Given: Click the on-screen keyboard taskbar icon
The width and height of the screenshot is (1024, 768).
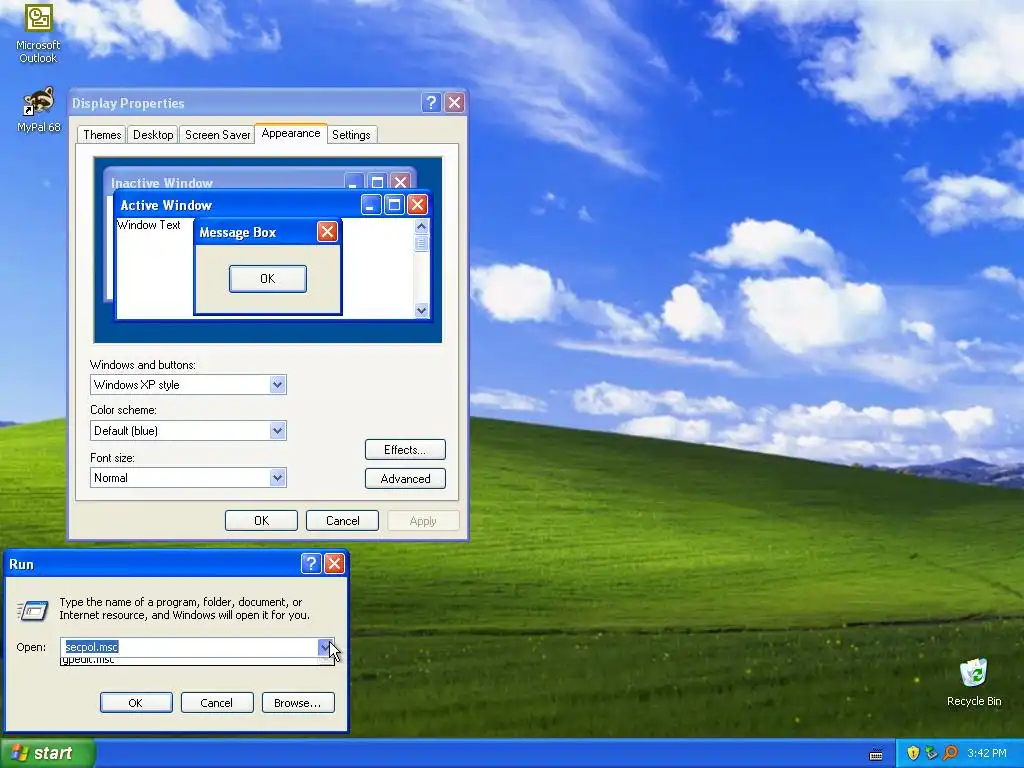Looking at the screenshot, I should [876, 754].
